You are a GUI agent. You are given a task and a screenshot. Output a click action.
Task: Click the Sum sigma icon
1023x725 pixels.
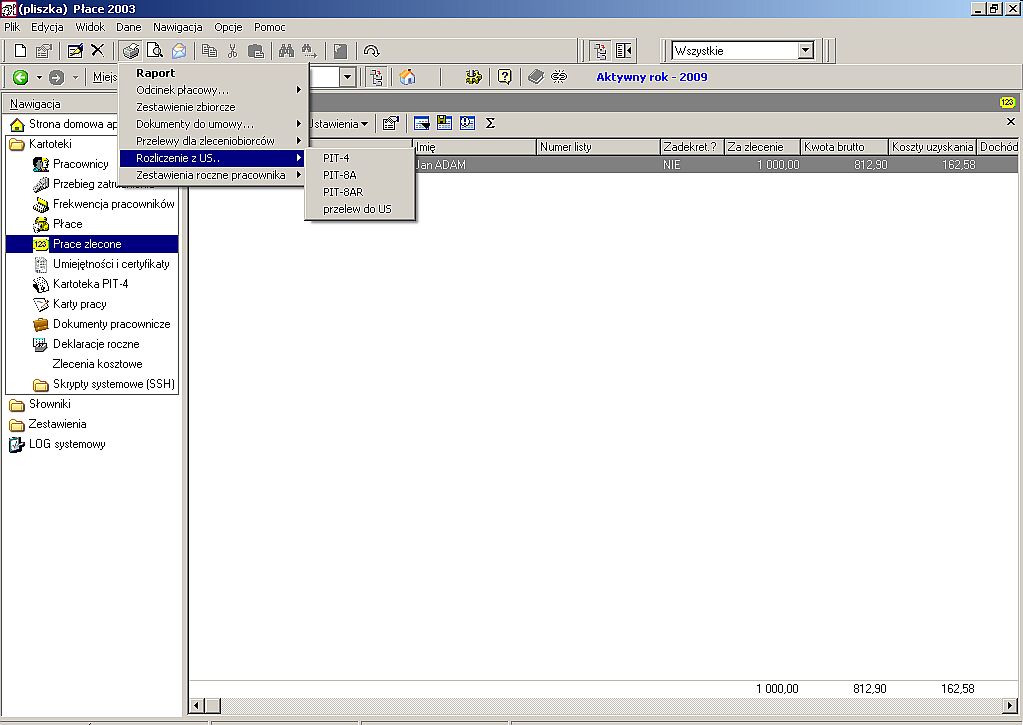(491, 123)
